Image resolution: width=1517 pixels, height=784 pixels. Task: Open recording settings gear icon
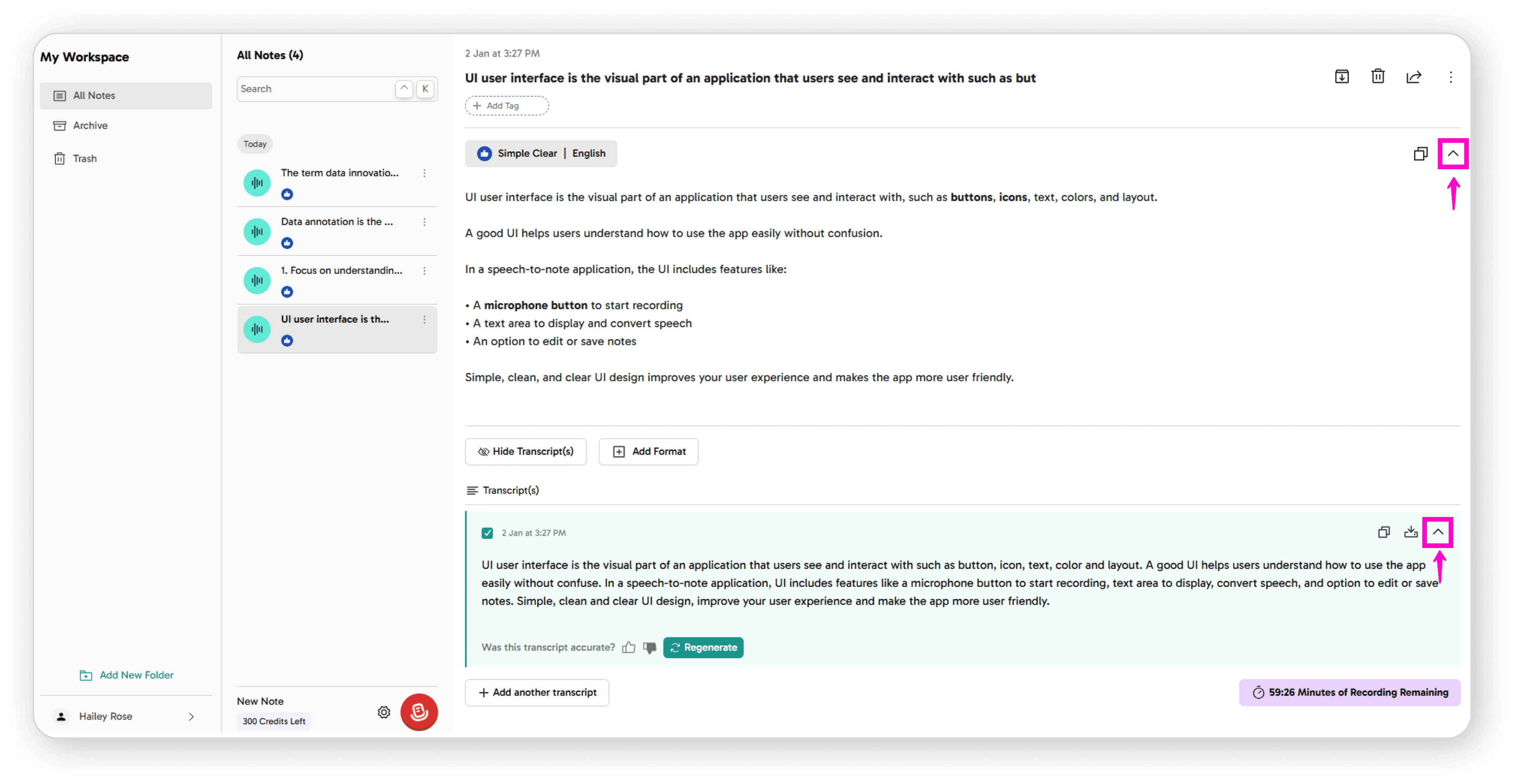click(384, 712)
